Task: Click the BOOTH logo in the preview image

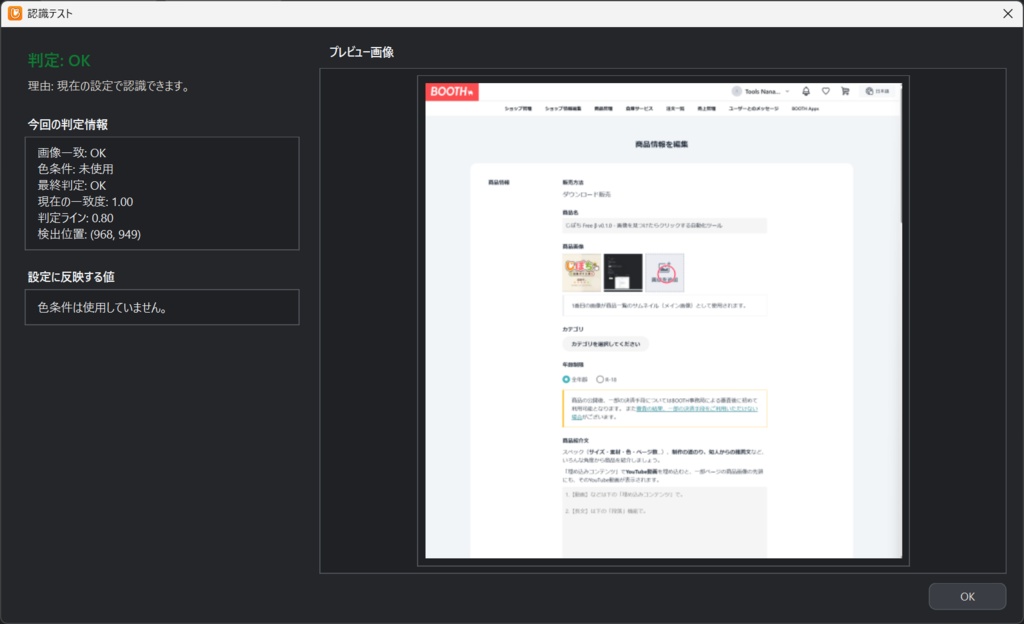Action: (x=452, y=91)
